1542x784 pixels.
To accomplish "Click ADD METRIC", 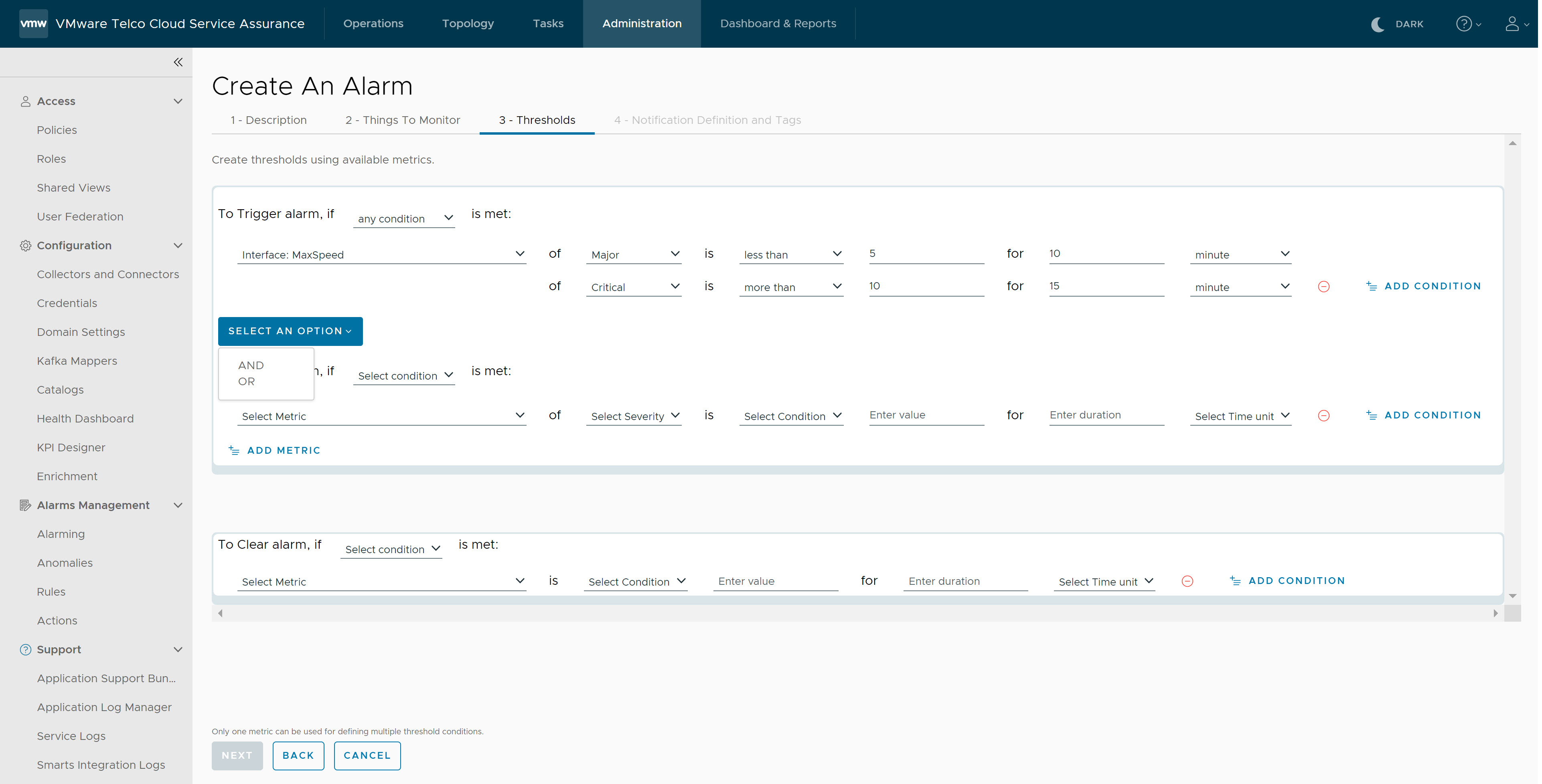I will 274,450.
